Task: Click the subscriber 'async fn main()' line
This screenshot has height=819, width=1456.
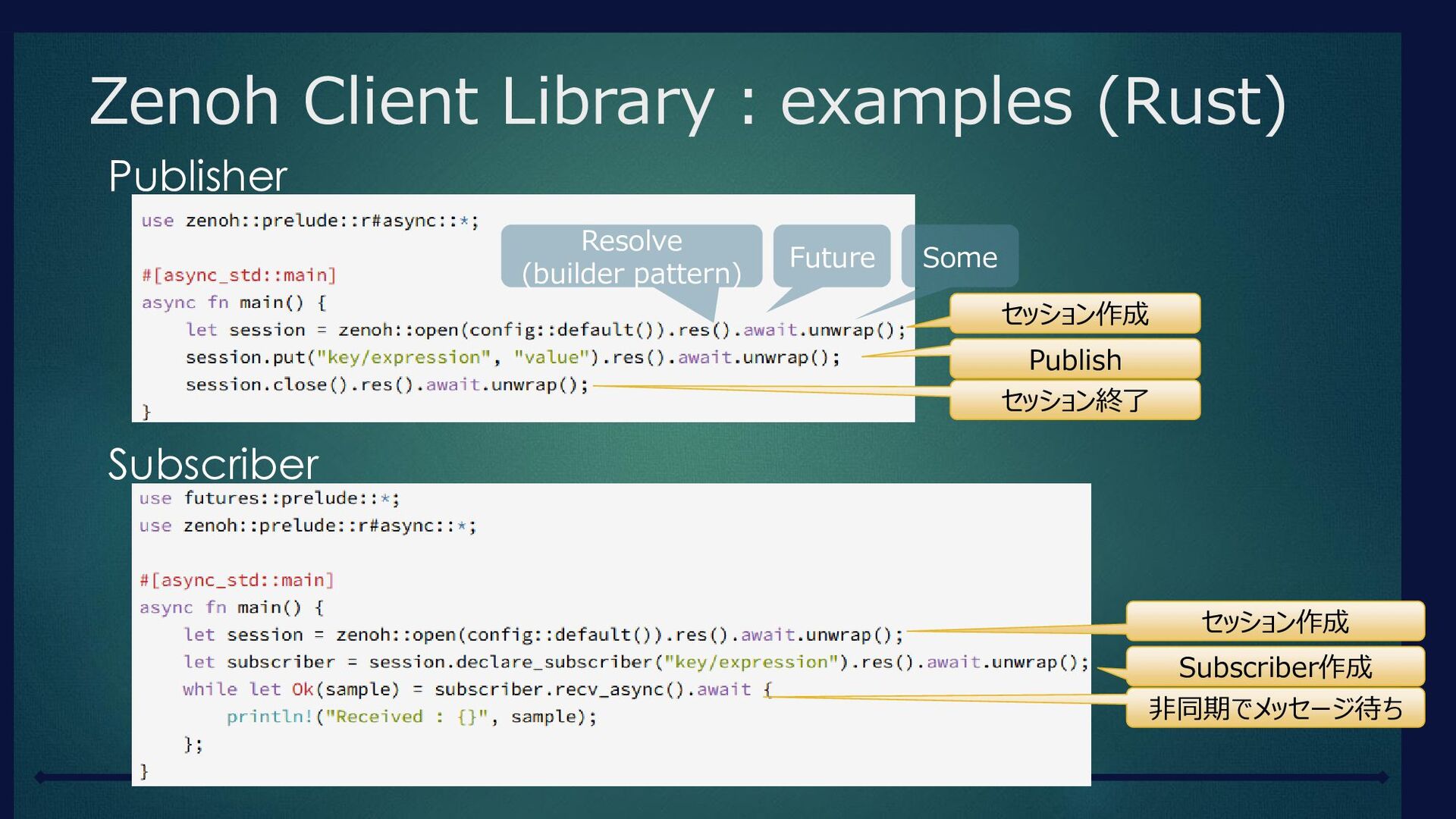Action: 231,607
